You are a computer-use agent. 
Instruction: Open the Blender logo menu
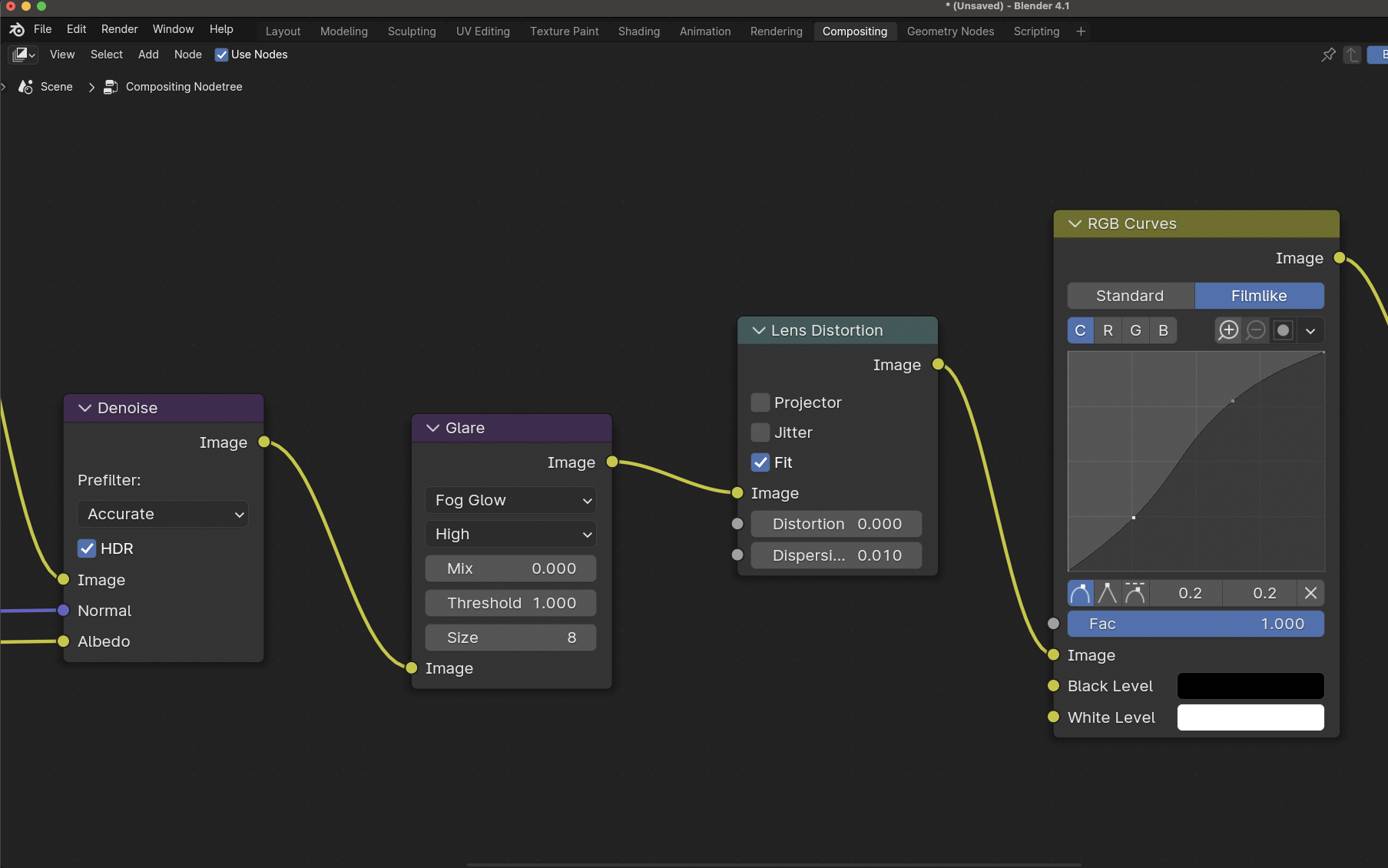click(17, 29)
